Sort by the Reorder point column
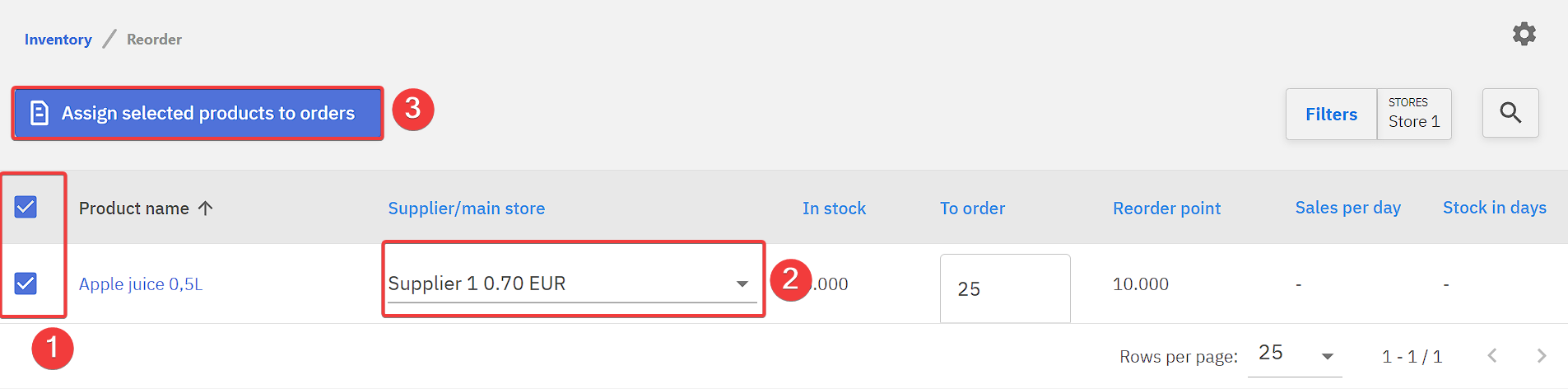 1166,209
